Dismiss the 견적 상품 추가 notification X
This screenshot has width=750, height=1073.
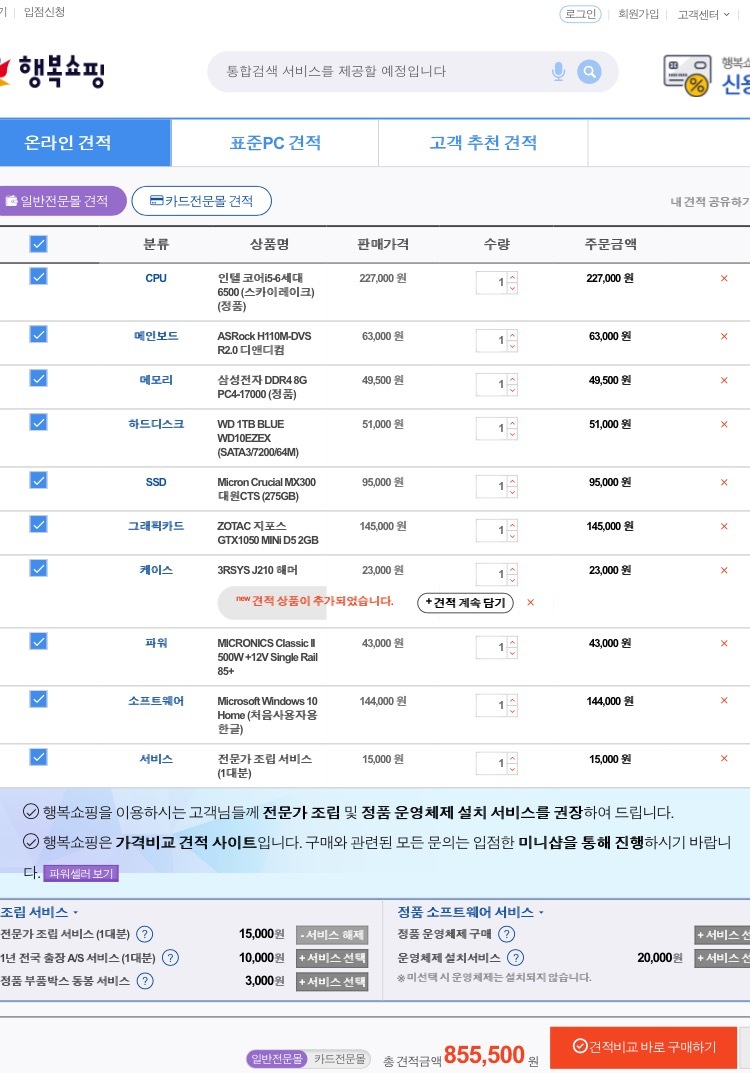(530, 603)
